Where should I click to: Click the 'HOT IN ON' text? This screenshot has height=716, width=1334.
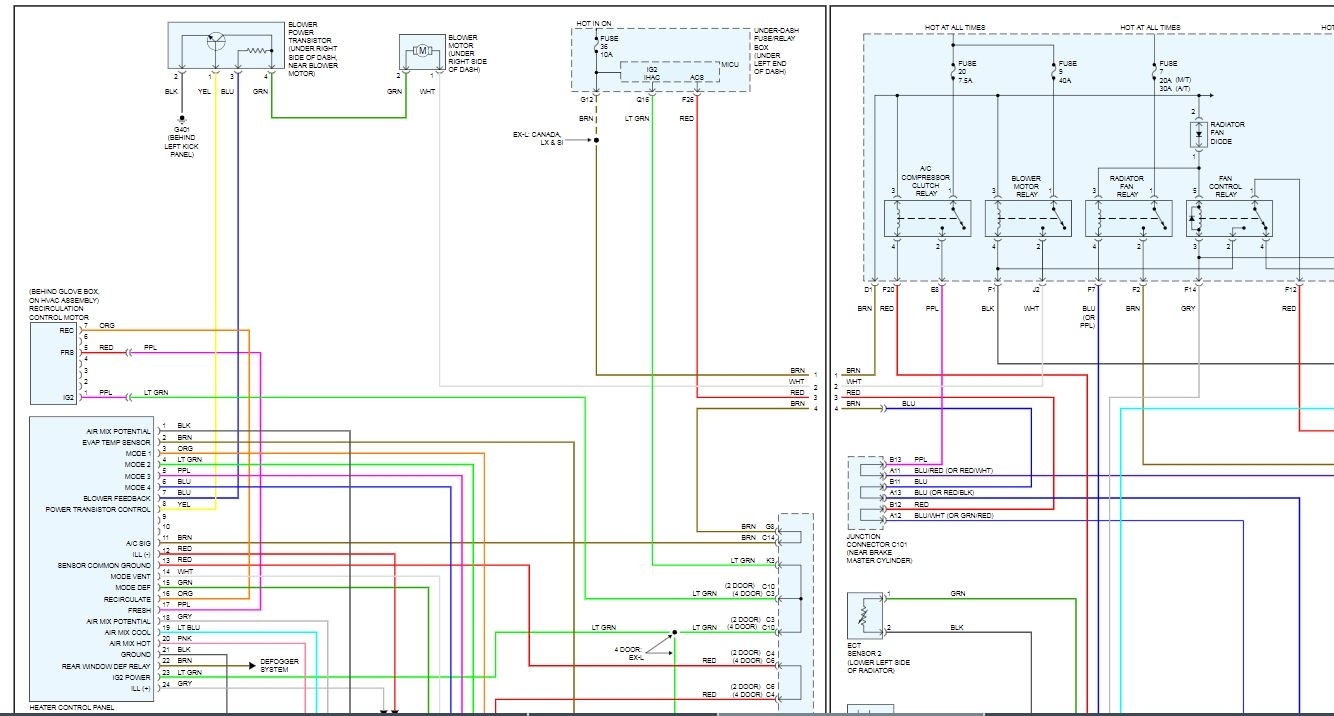[594, 23]
